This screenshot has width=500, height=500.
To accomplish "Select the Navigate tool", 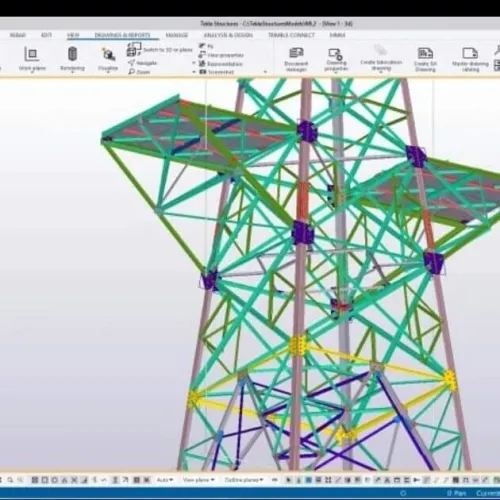I will (142, 63).
